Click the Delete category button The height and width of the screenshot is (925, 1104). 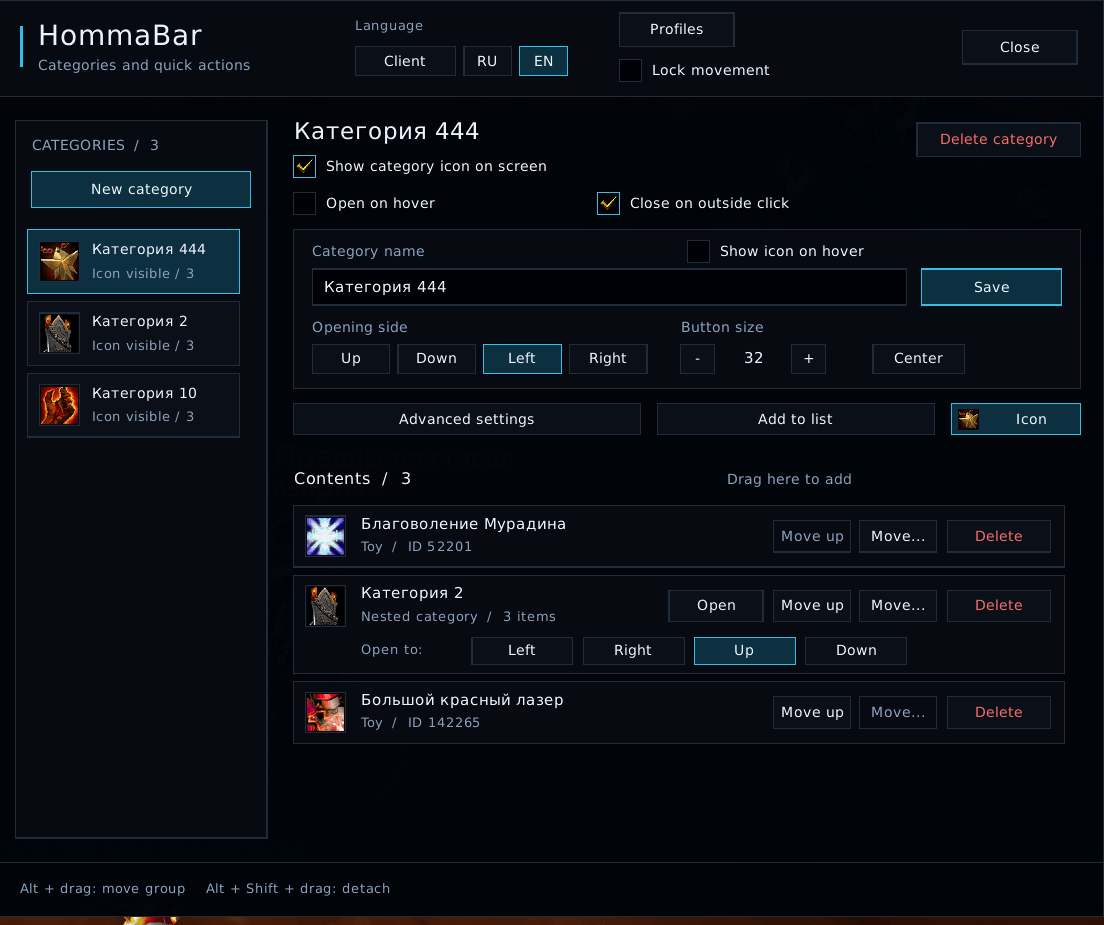pos(998,139)
